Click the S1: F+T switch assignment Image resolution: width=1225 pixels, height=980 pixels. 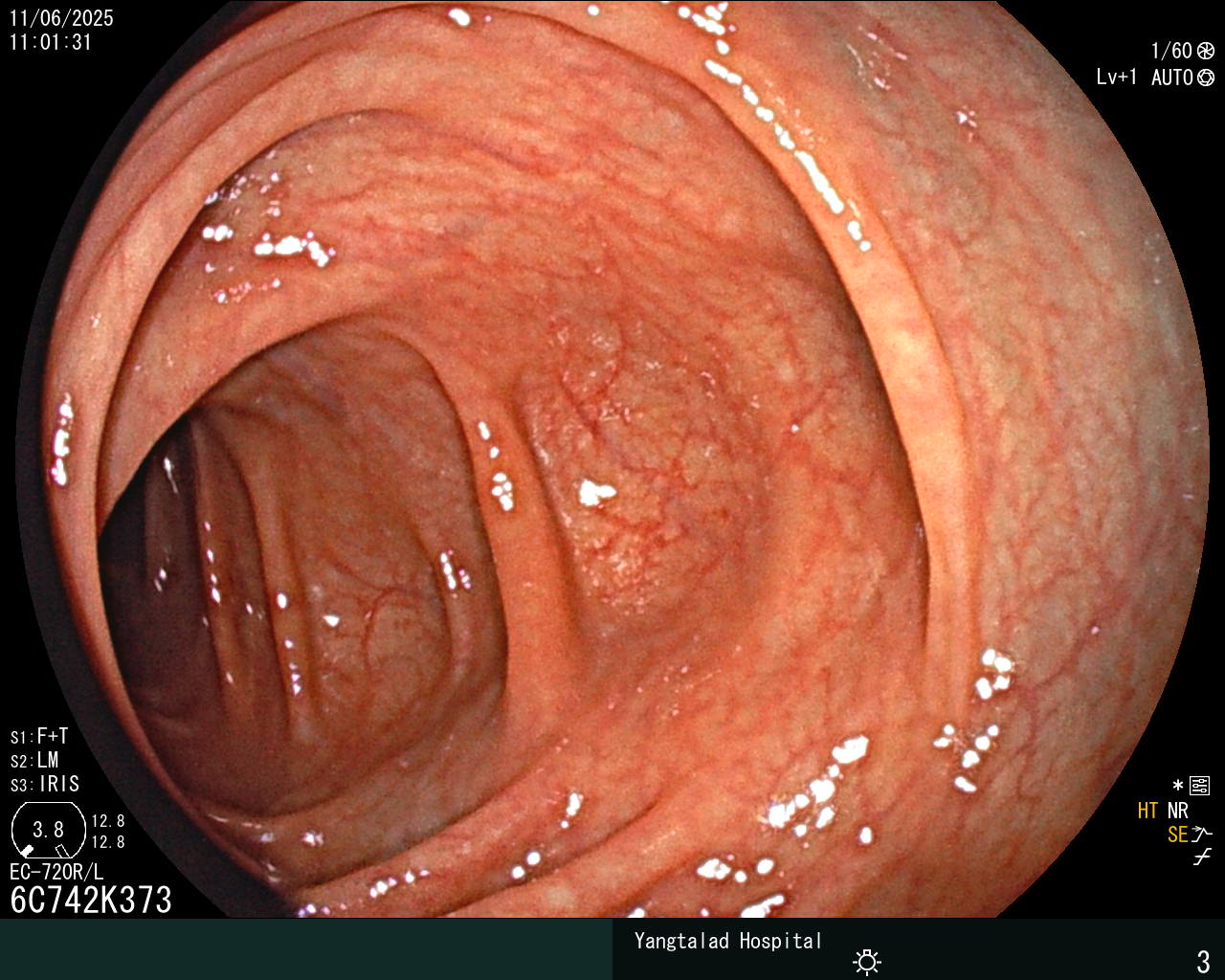click(x=39, y=737)
